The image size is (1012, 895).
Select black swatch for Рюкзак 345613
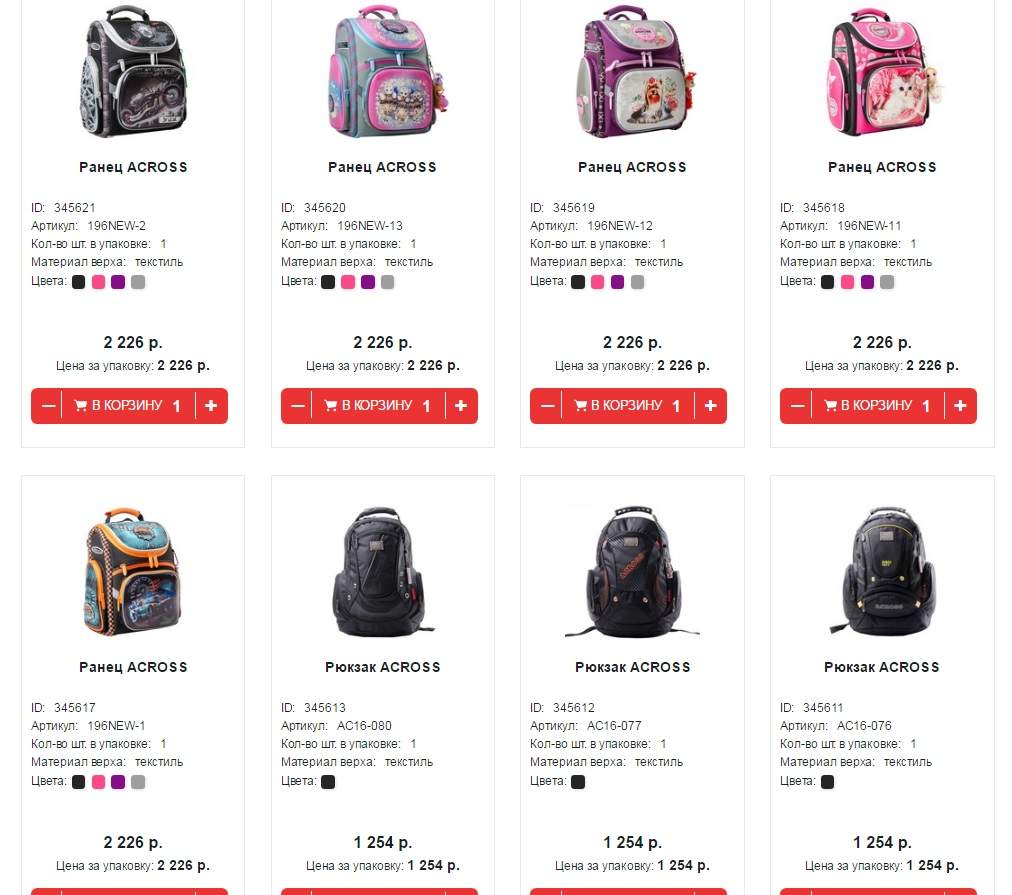328,782
